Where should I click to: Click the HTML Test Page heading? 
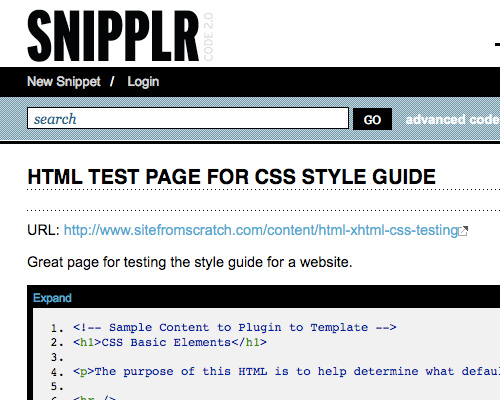(x=232, y=176)
